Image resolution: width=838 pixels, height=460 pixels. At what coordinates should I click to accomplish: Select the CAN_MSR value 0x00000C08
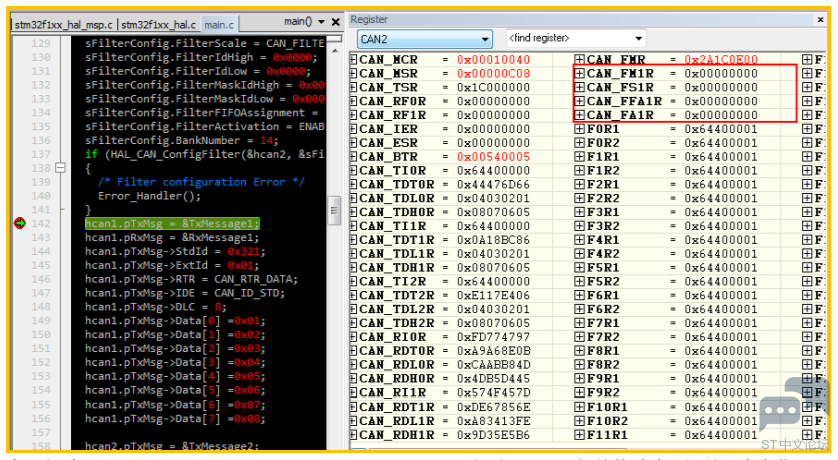coord(493,73)
